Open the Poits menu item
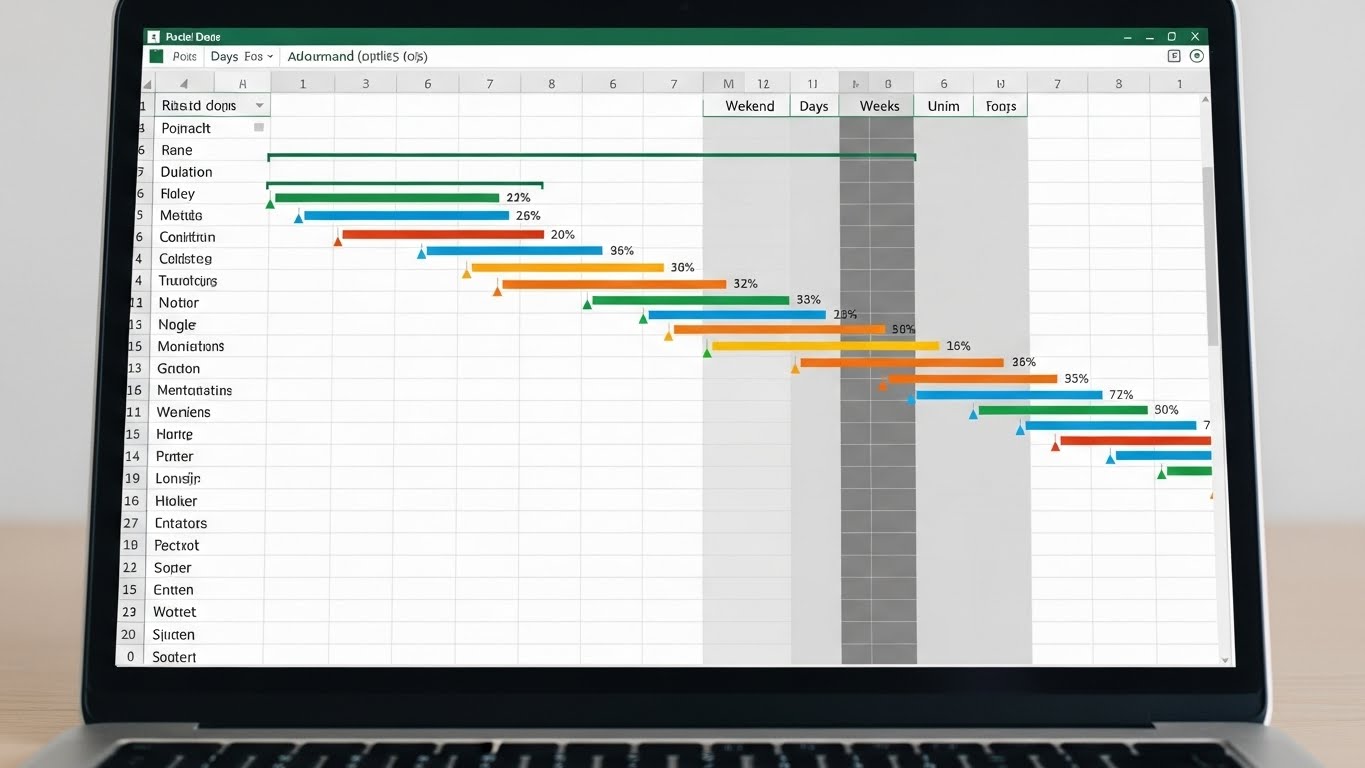Viewport: 1365px width, 768px height. (x=185, y=57)
